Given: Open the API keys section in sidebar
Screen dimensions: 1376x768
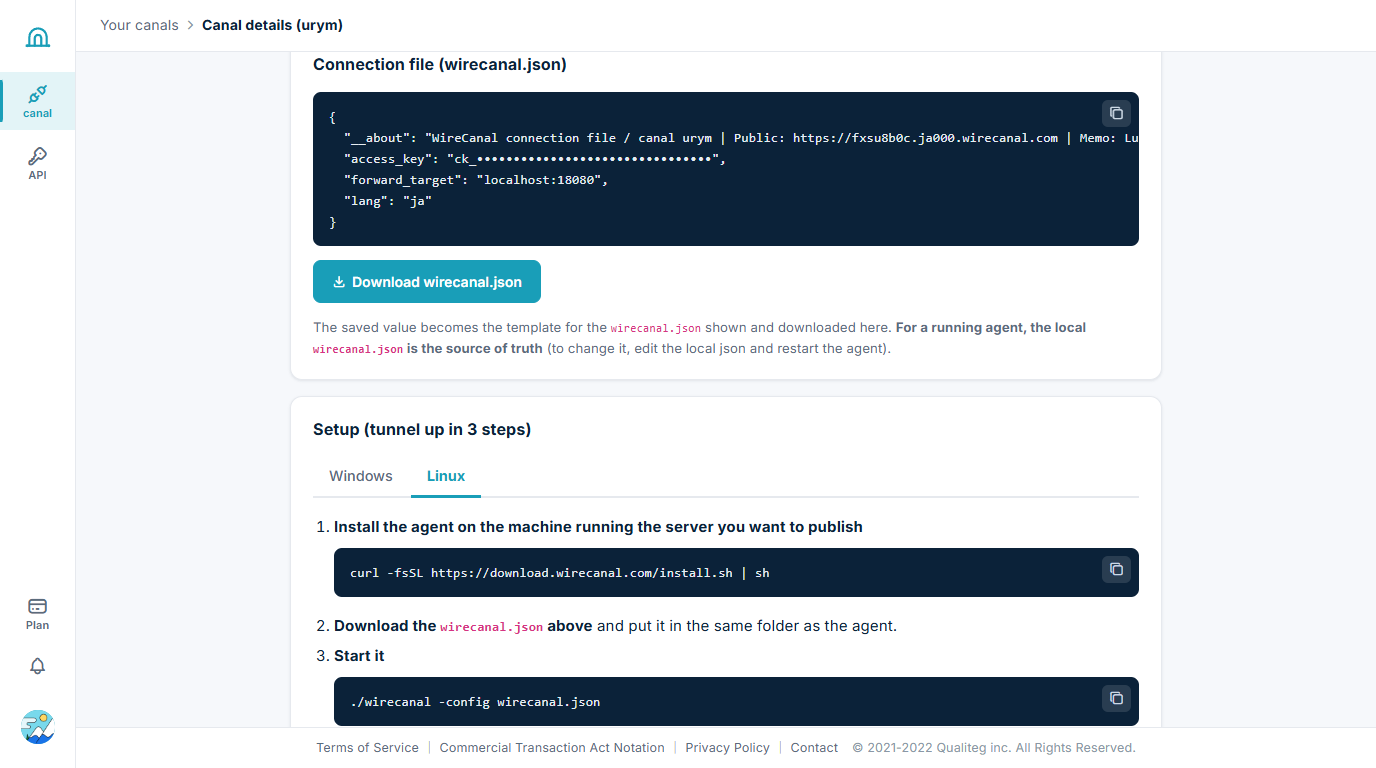Looking at the screenshot, I should [37, 163].
